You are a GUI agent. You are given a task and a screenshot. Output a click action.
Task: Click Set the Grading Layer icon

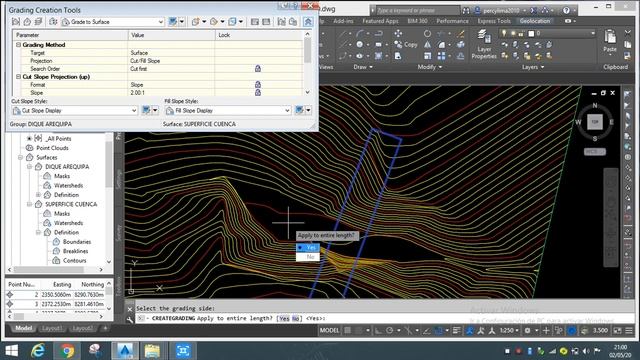tap(39, 22)
